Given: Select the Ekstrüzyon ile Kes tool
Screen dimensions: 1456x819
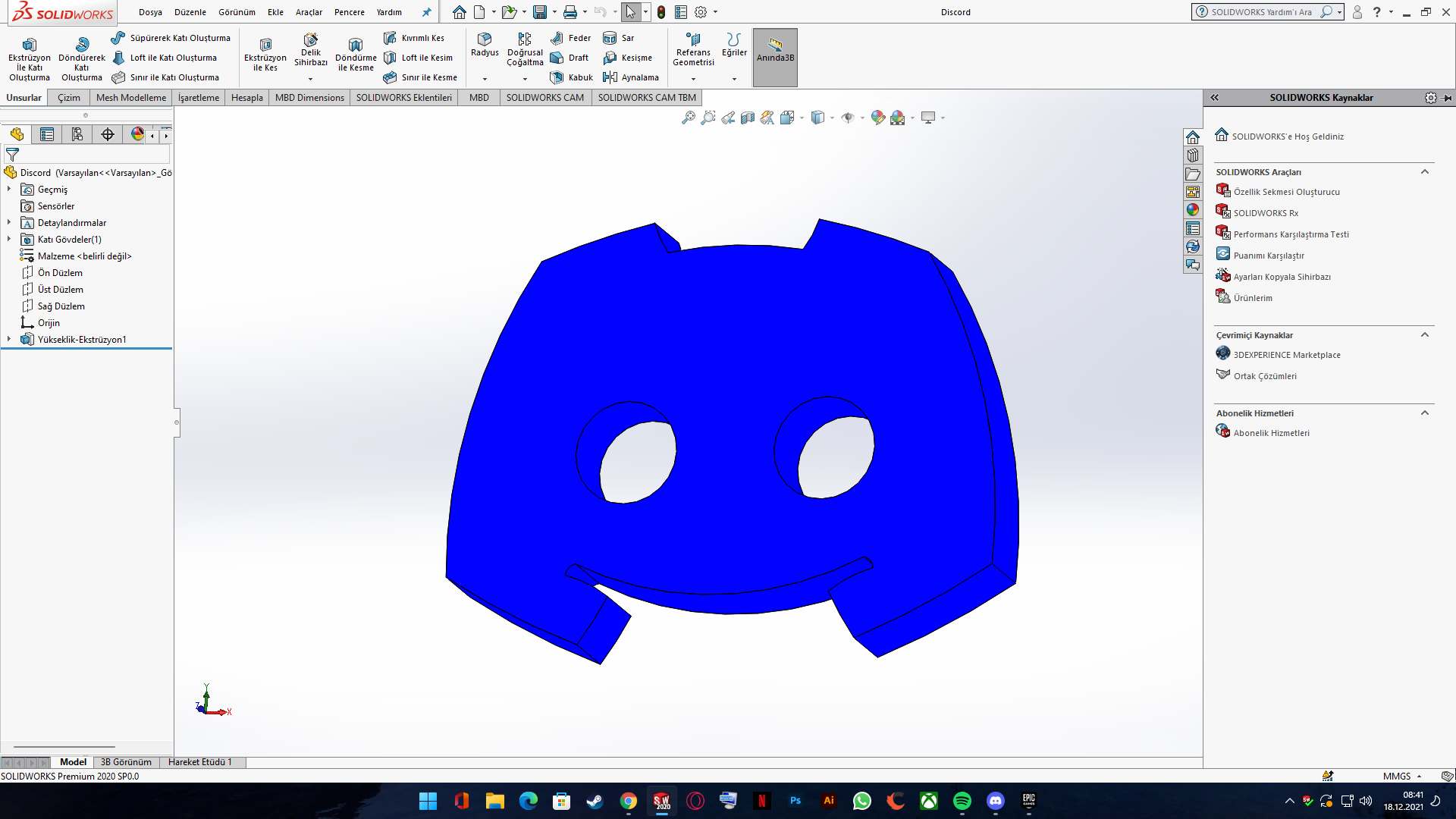Looking at the screenshot, I should (x=265, y=53).
